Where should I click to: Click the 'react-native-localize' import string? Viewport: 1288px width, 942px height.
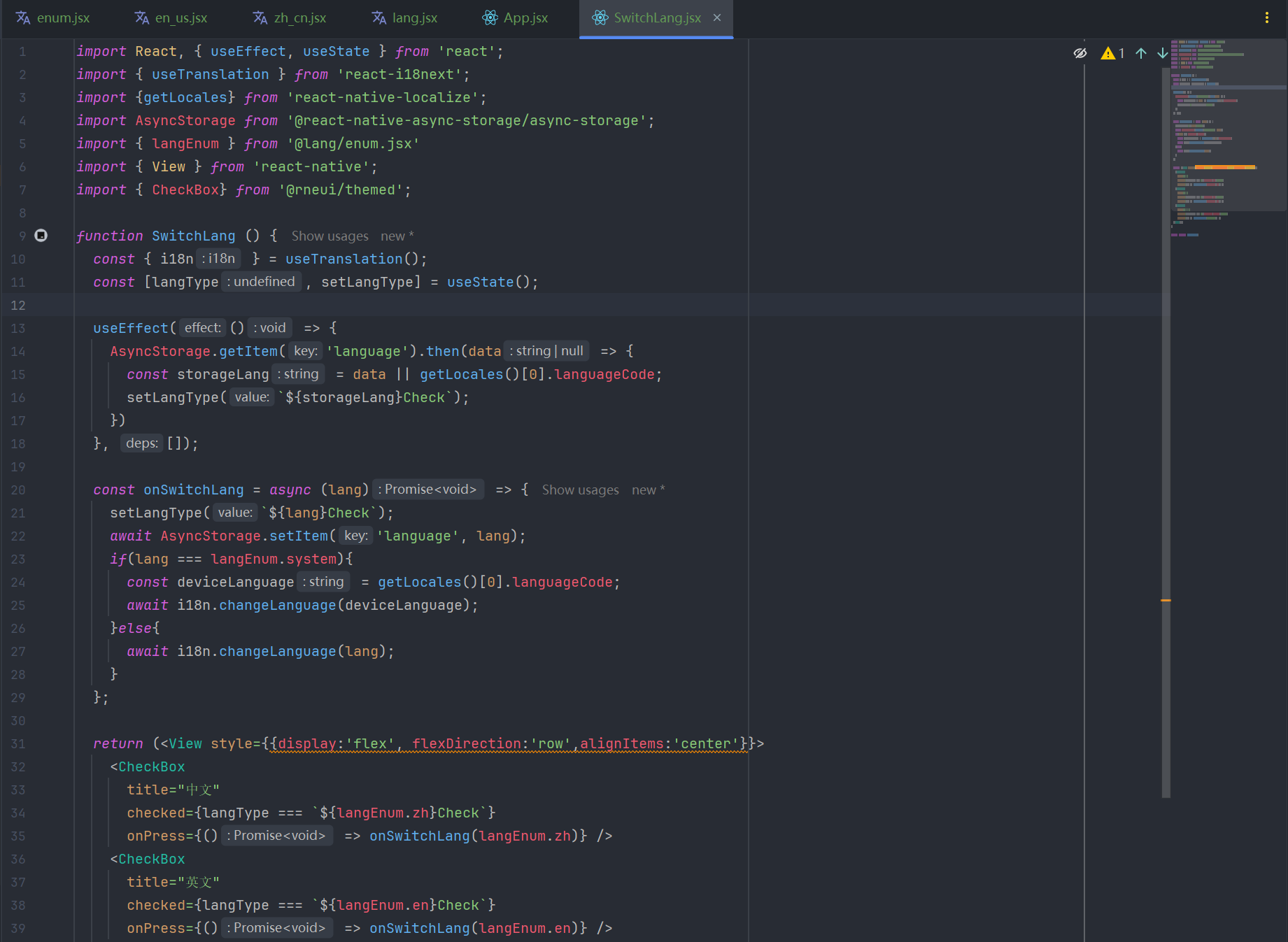[x=383, y=98]
